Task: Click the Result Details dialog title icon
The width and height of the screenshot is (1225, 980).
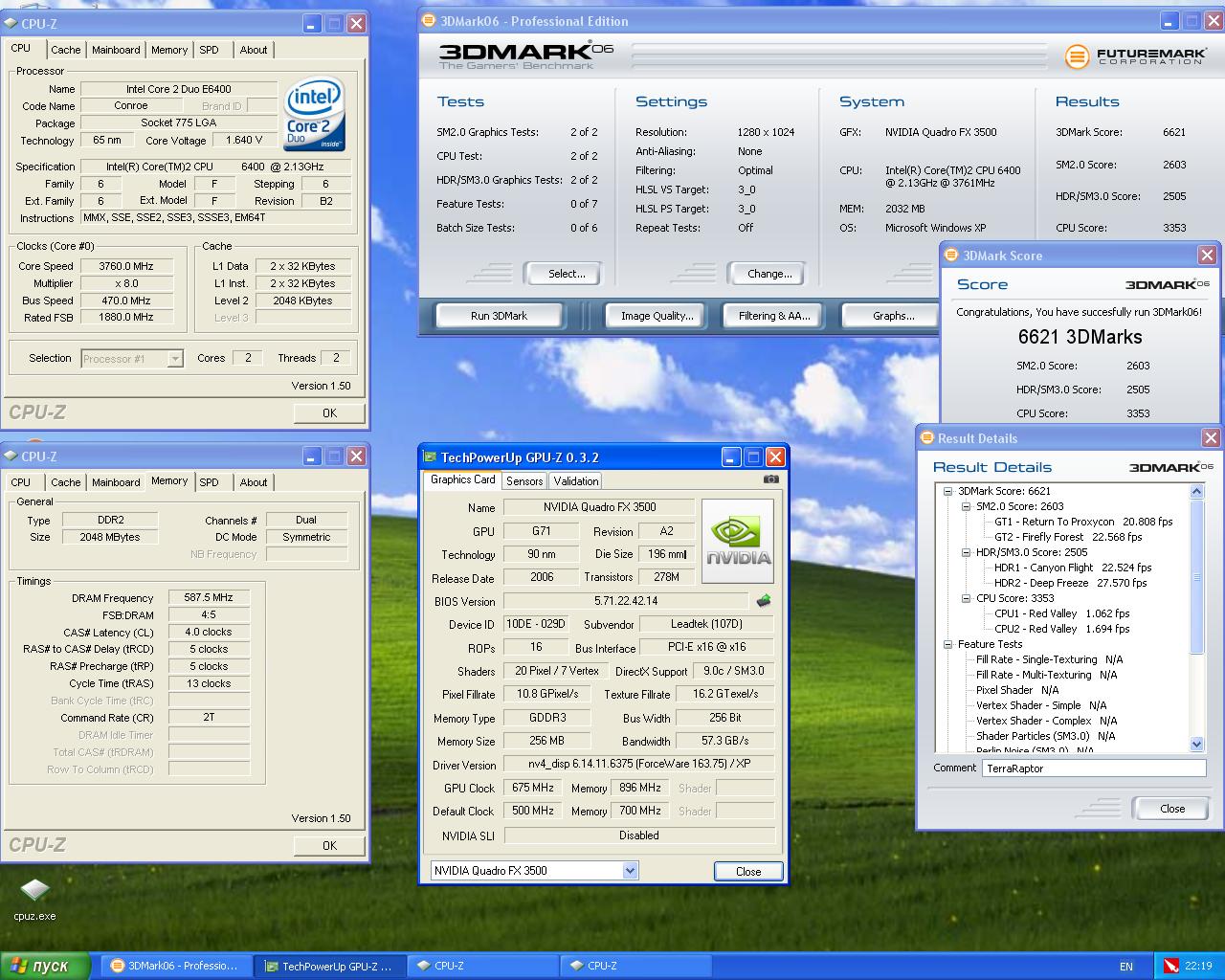Action: point(926,438)
